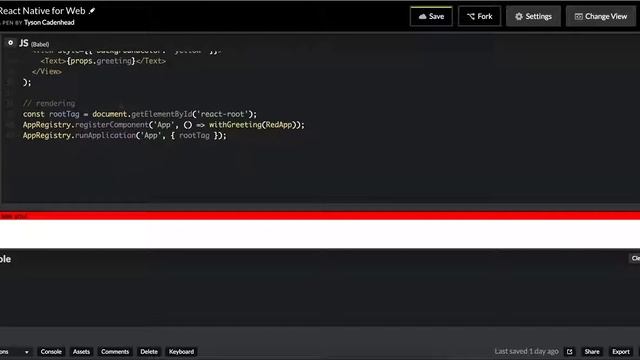Open the Assets panel
Image resolution: width=640 pixels, height=360 pixels.
(81, 351)
